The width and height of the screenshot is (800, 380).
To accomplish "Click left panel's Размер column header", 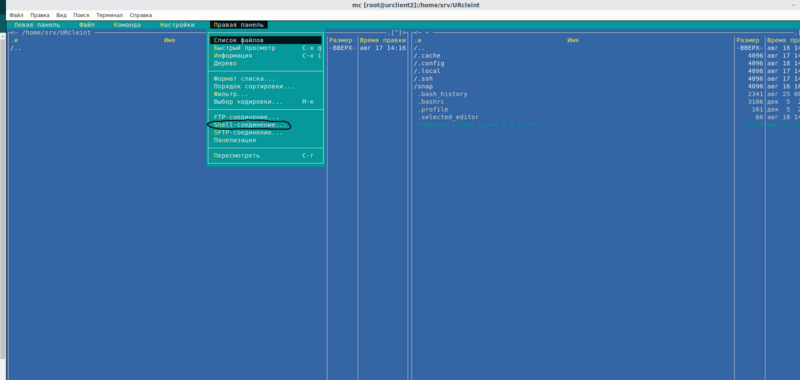I will coord(341,40).
